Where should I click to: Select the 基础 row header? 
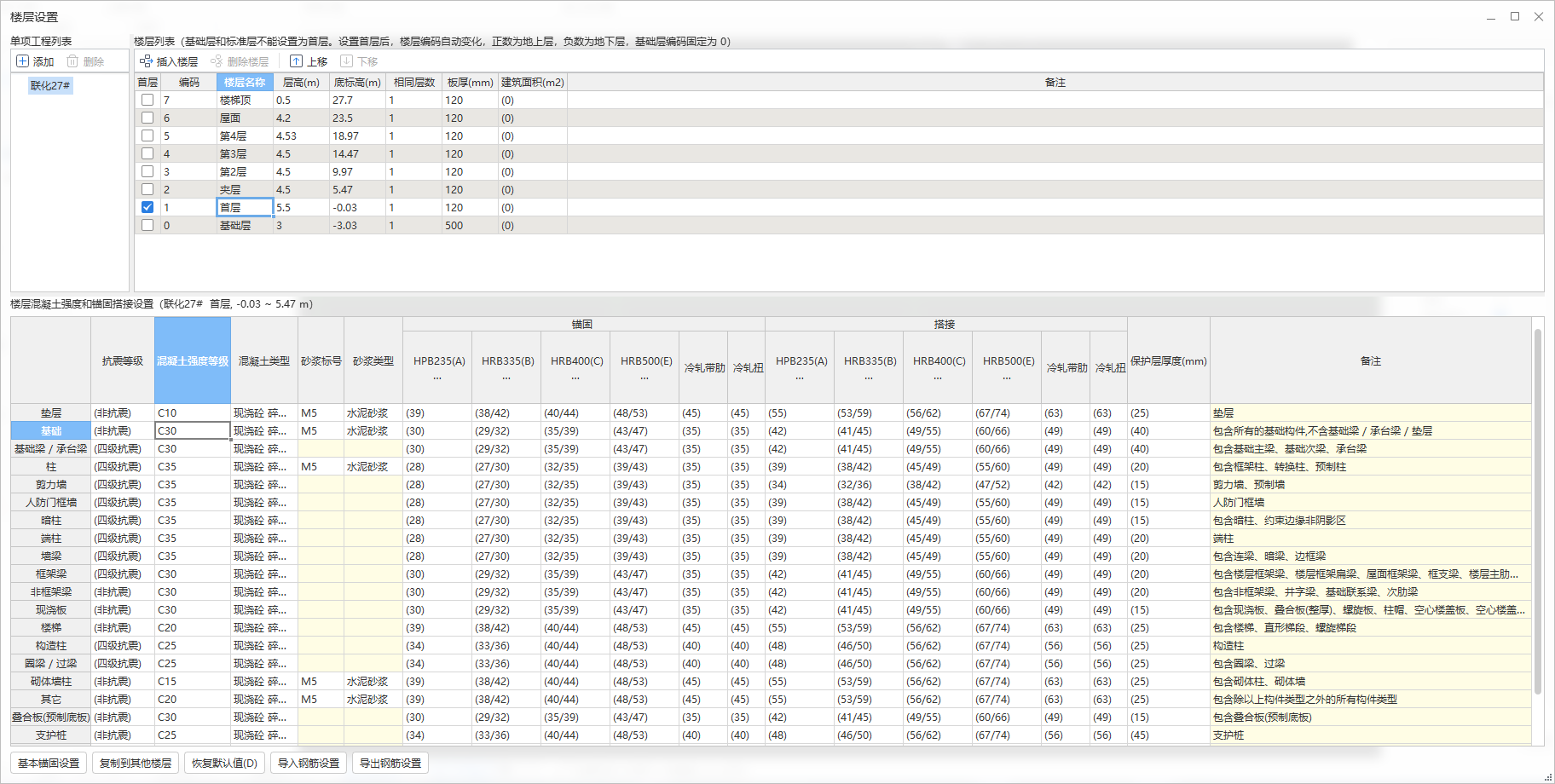tap(51, 430)
